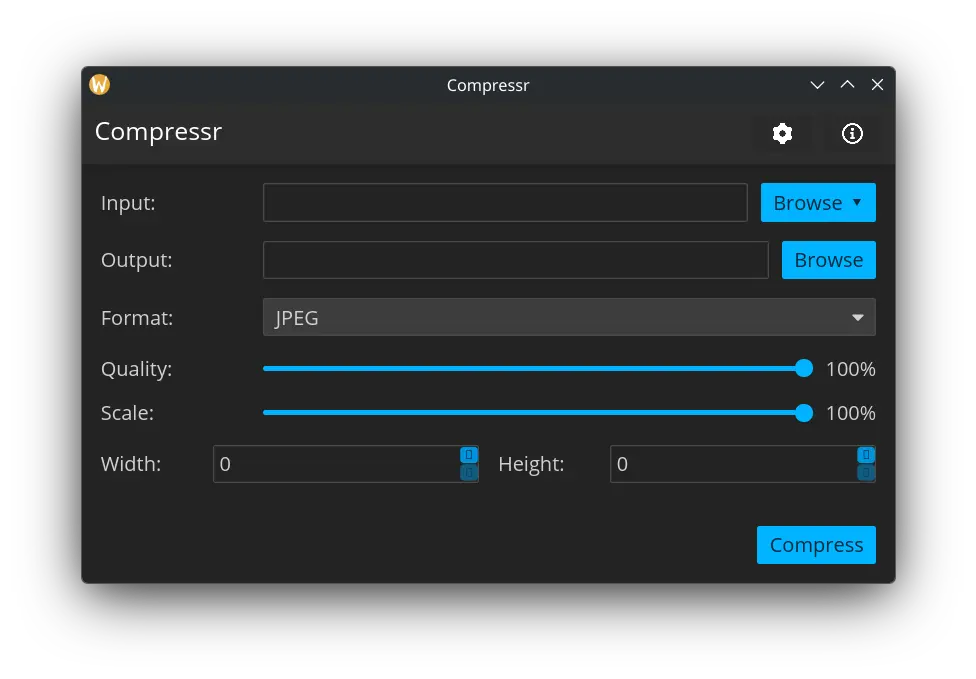Click the Quality slider handle
This screenshot has width=976, height=679.
tap(804, 368)
